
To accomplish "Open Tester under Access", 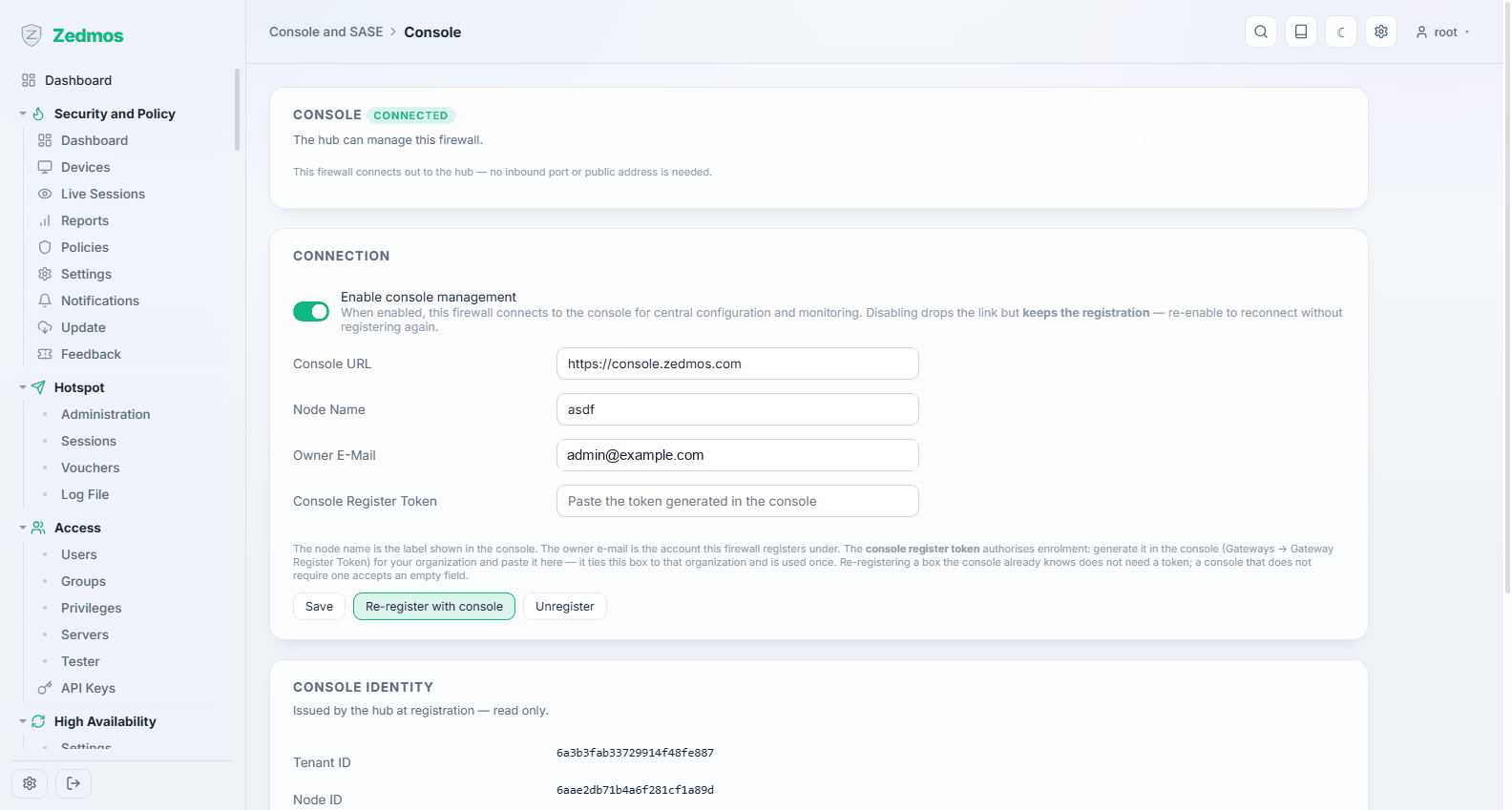I will coord(80,661).
